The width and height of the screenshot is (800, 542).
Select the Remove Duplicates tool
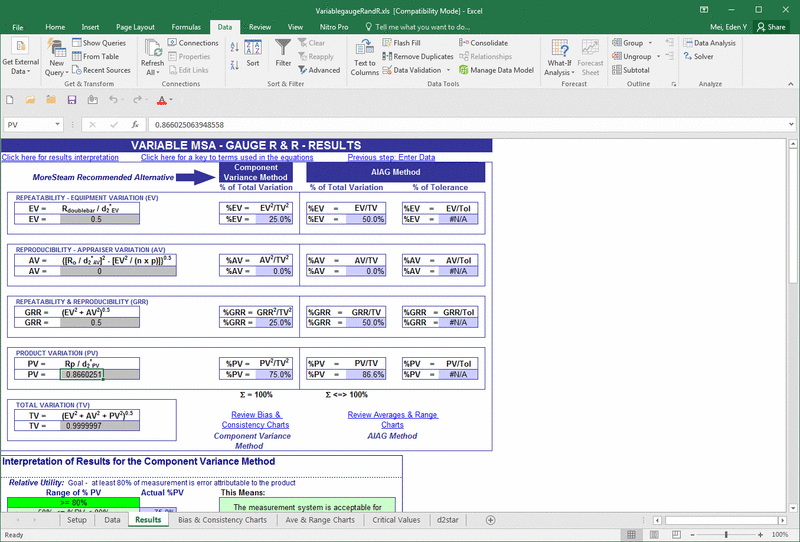(418, 57)
